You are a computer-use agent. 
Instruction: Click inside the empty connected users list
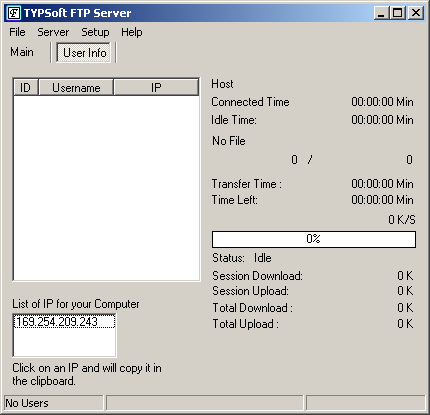(106, 188)
